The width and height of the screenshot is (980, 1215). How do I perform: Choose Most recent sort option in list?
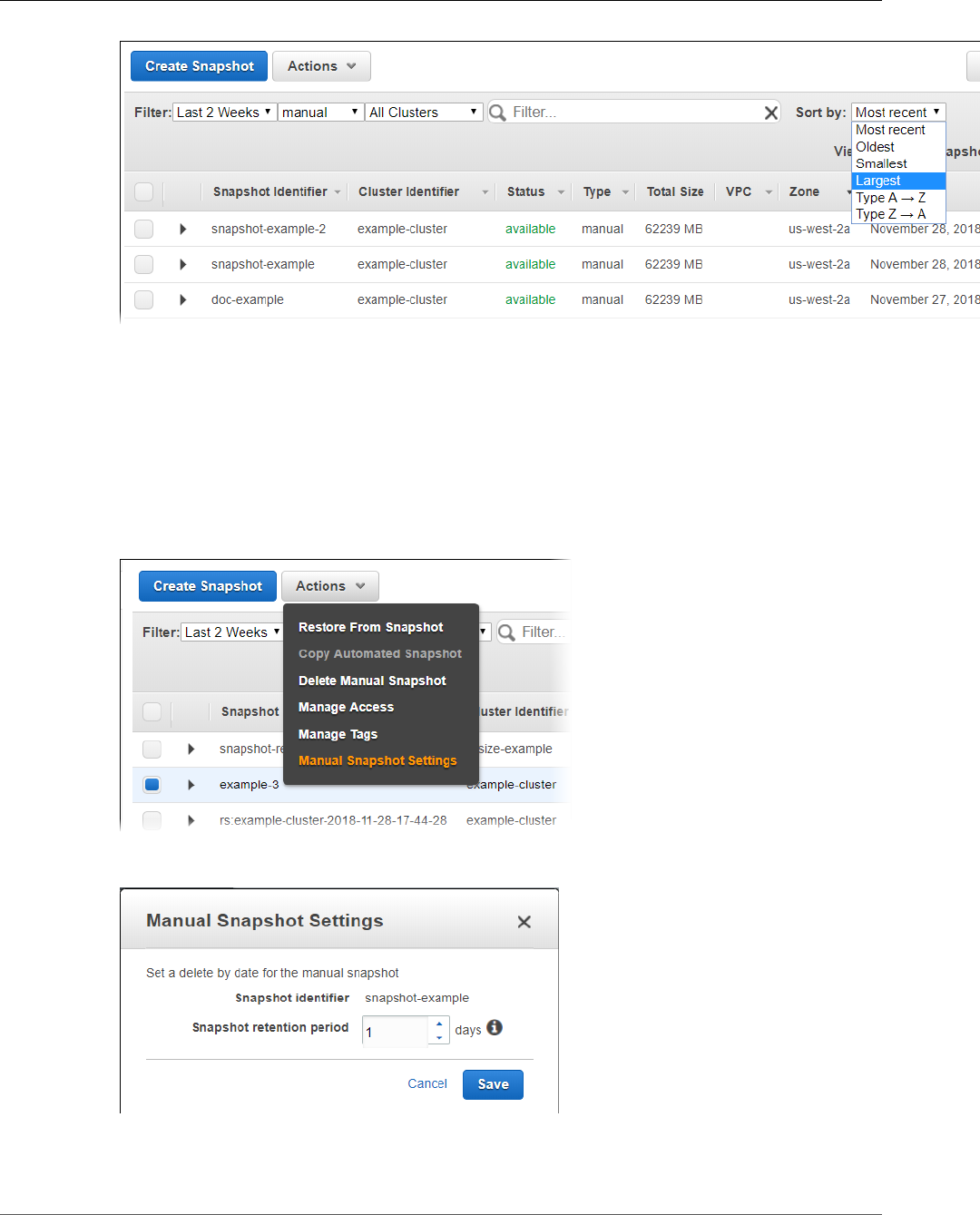click(x=898, y=130)
